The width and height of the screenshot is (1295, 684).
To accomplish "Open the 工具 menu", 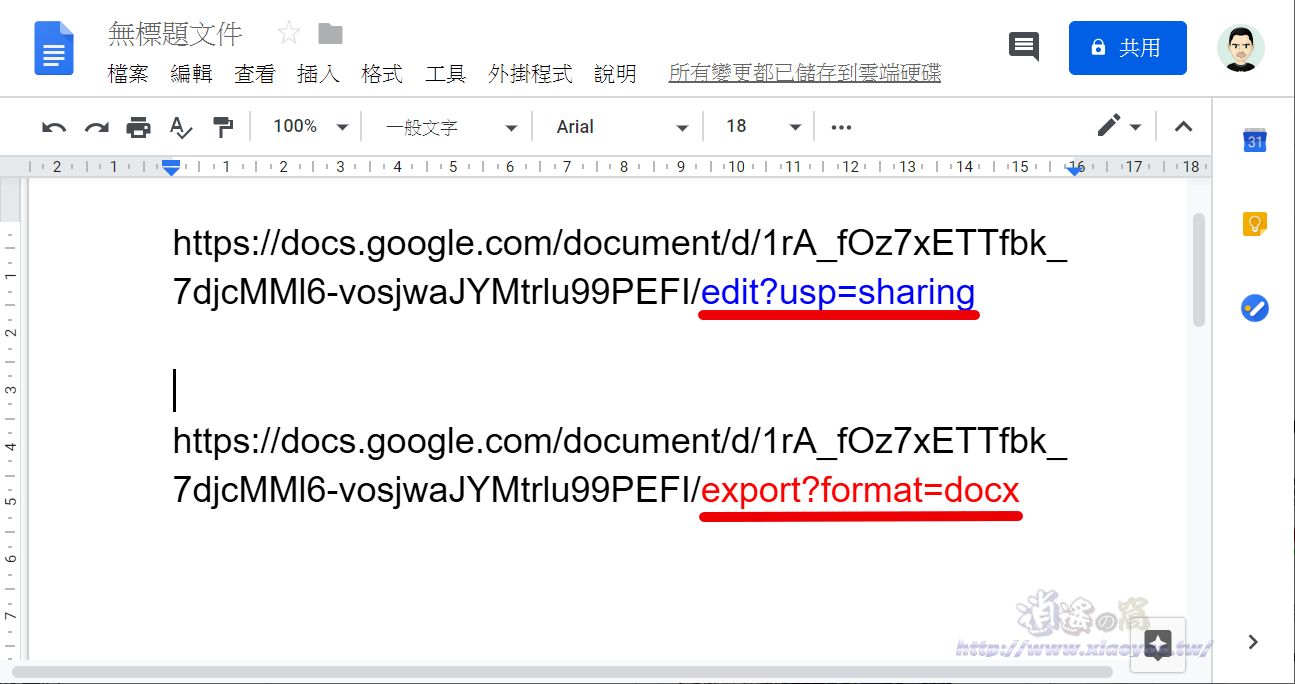I will click(445, 74).
